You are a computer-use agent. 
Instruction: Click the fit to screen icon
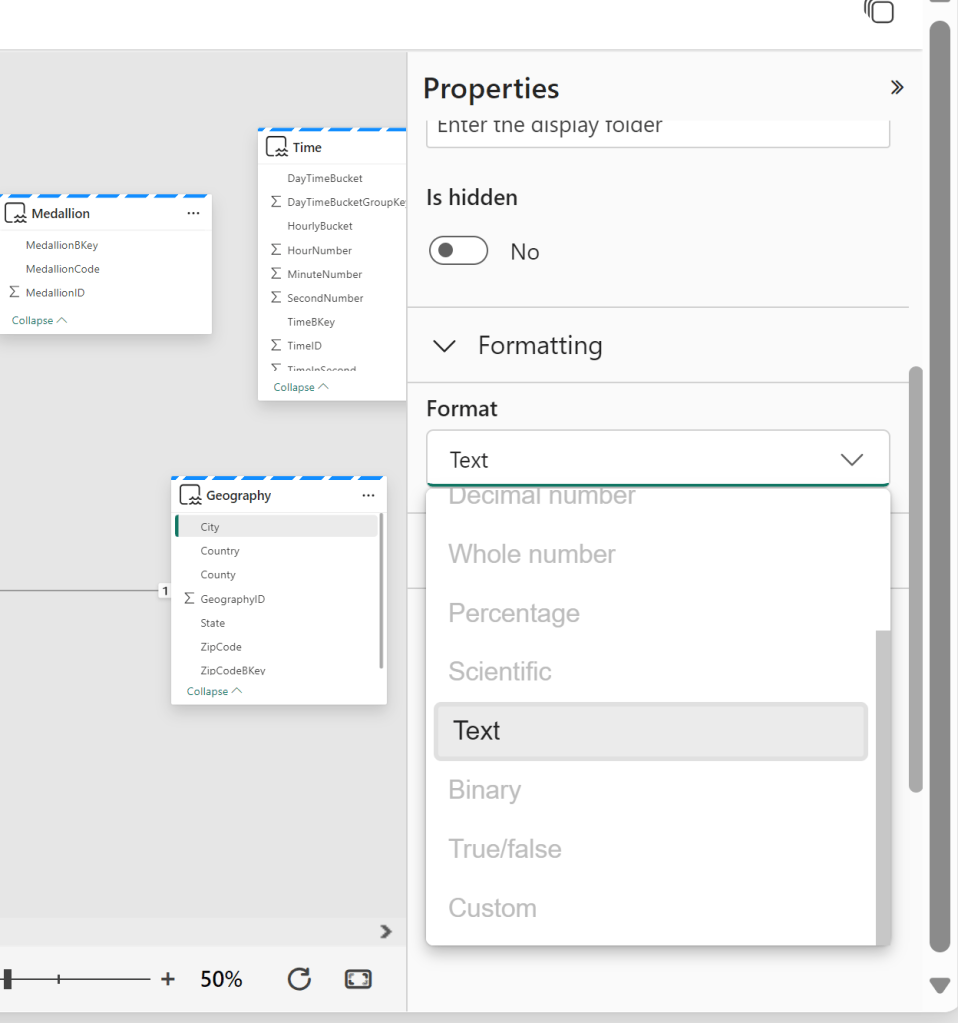[358, 979]
